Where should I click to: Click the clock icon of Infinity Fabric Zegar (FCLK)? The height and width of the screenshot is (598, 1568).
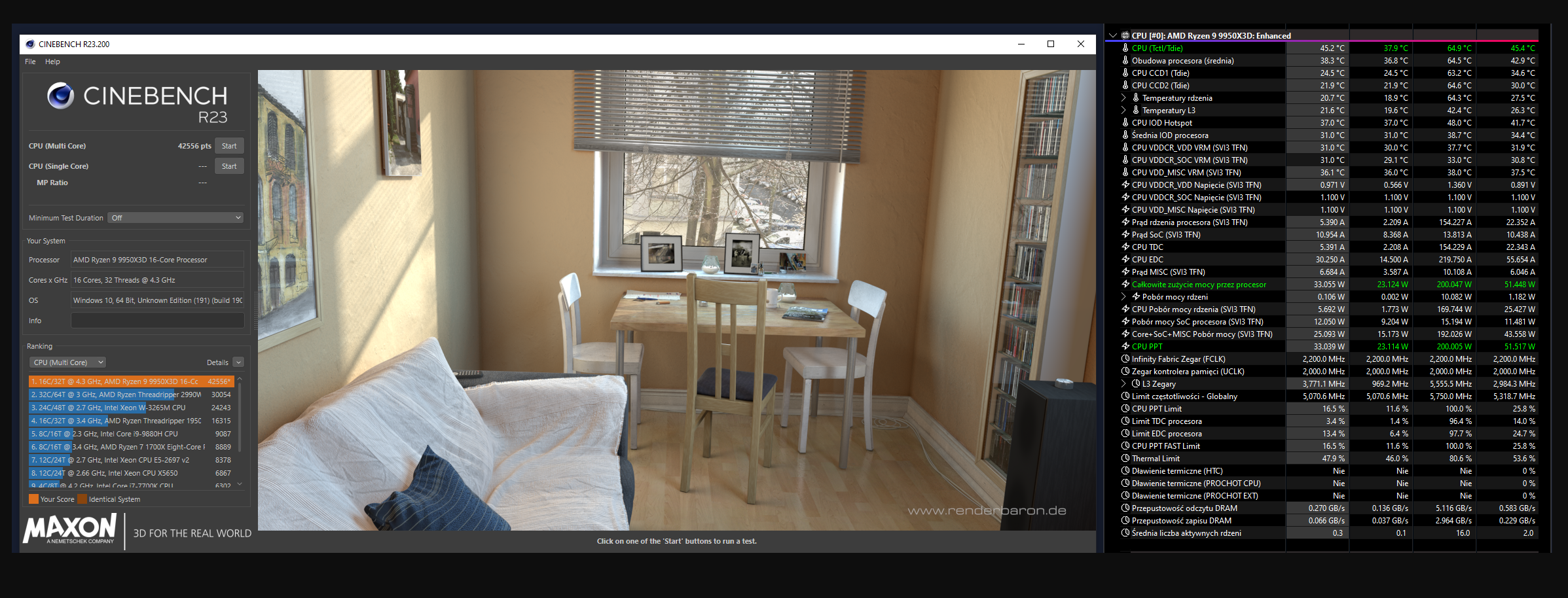point(1125,359)
